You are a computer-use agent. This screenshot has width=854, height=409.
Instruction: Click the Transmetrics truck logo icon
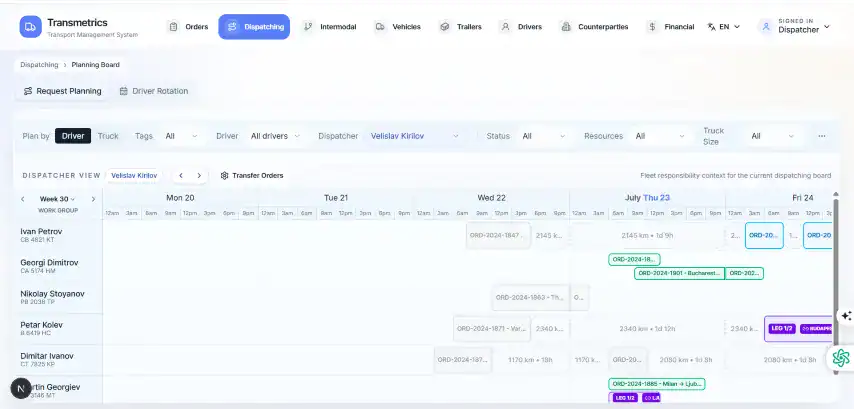[x=30, y=27]
